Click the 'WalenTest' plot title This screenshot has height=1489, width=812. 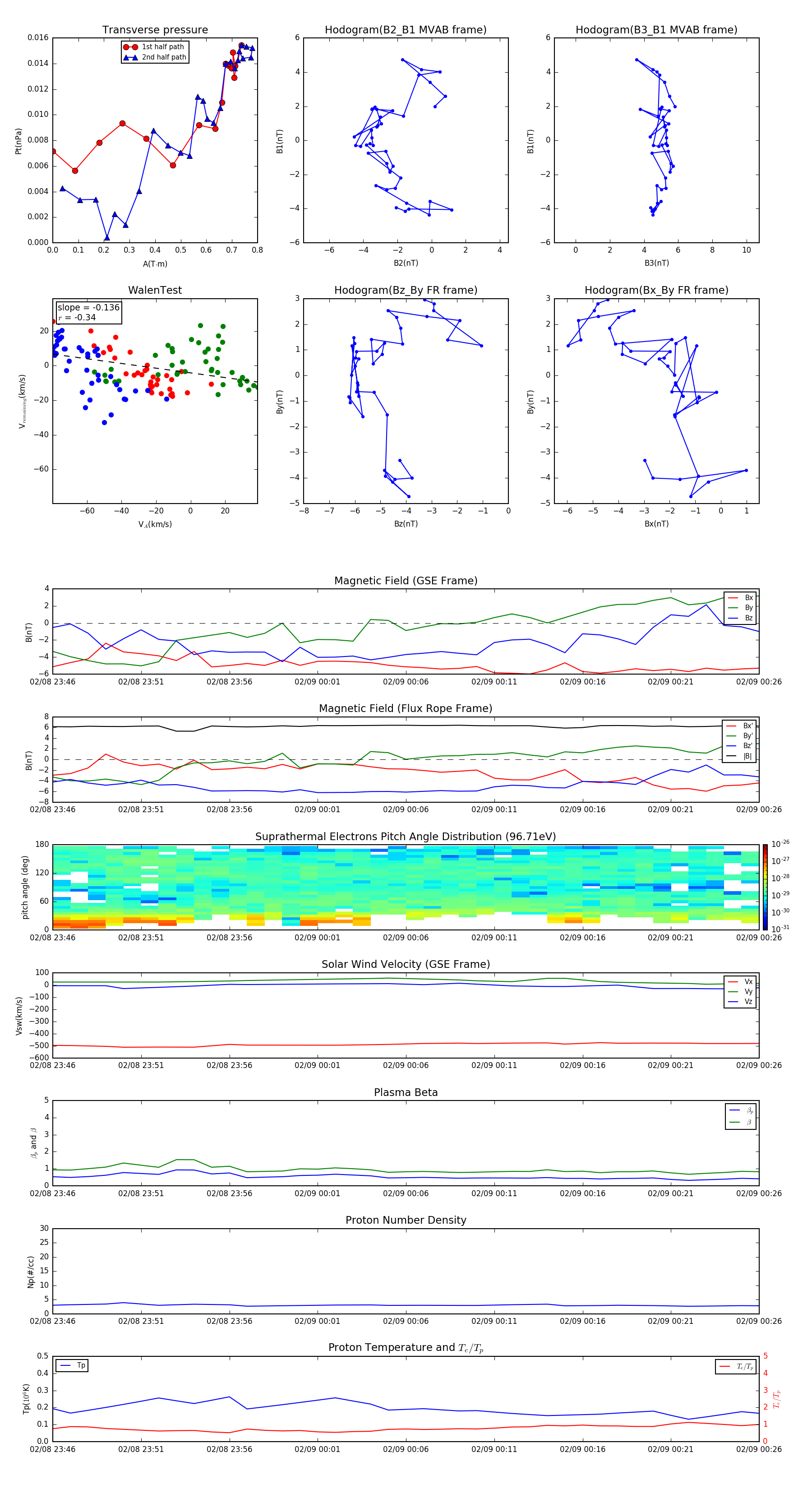(155, 290)
